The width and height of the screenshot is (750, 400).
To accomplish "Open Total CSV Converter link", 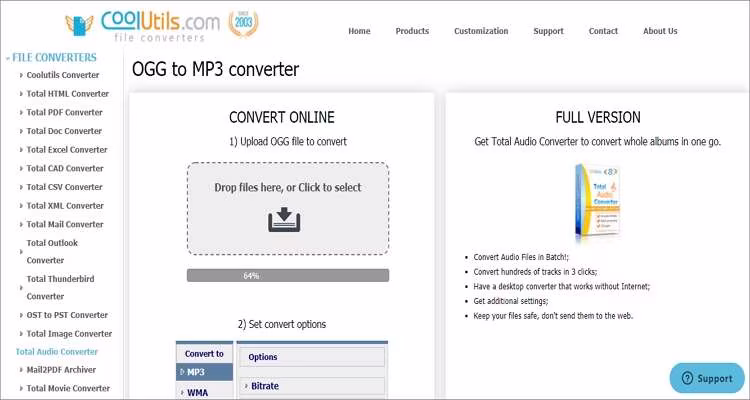I will (65, 187).
